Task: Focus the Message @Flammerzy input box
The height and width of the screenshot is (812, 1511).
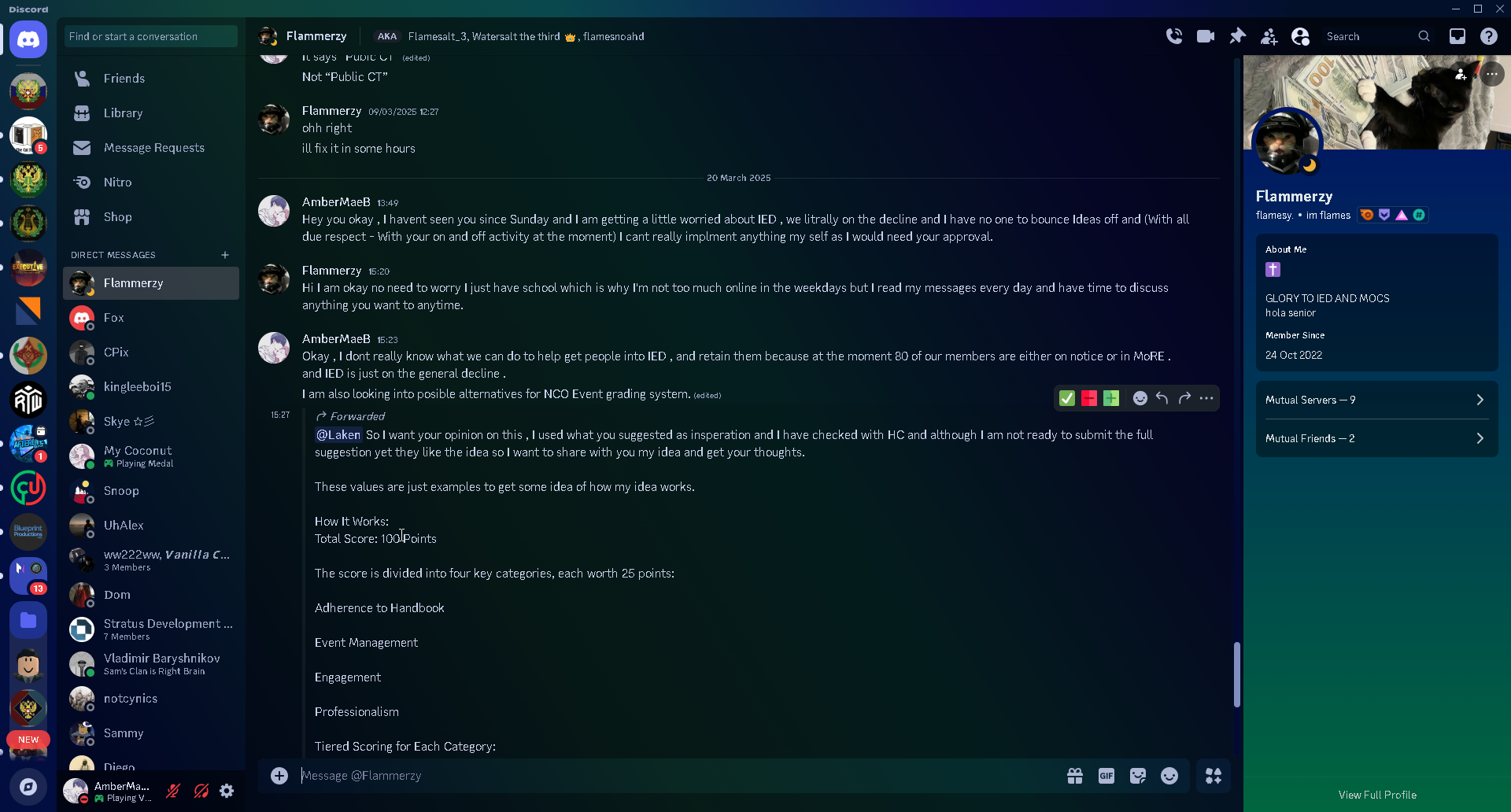Action: click(669, 776)
